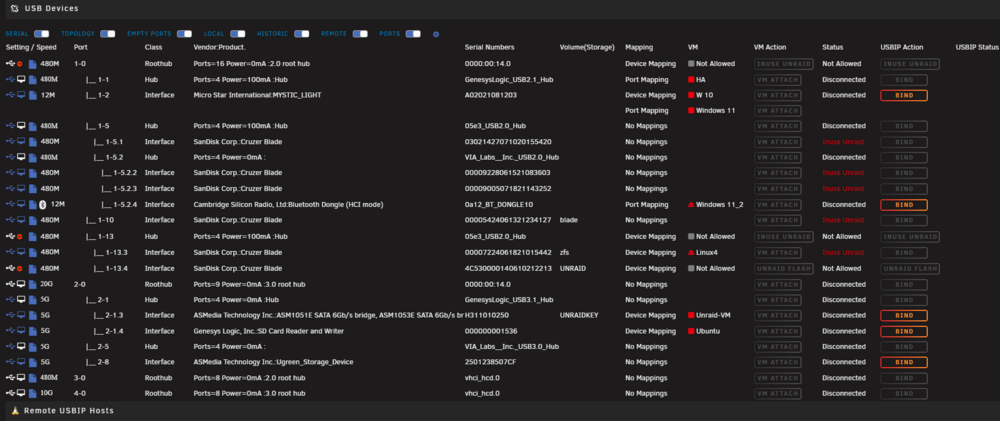The height and width of the screenshot is (421, 1000).
Task: Click the monitor icon on port 1-10 row
Action: tap(21, 220)
